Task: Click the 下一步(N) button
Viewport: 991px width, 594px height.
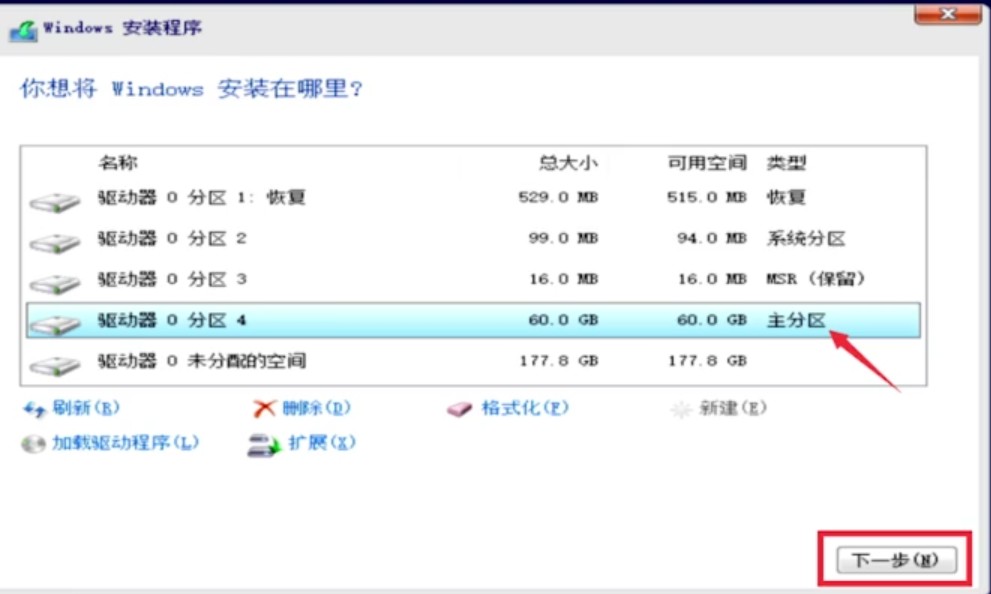Action: point(896,560)
